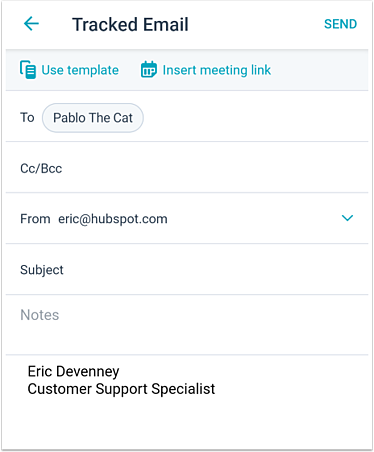Select the eric@hubspot.com sender address
The height and width of the screenshot is (452, 374).
tap(113, 219)
